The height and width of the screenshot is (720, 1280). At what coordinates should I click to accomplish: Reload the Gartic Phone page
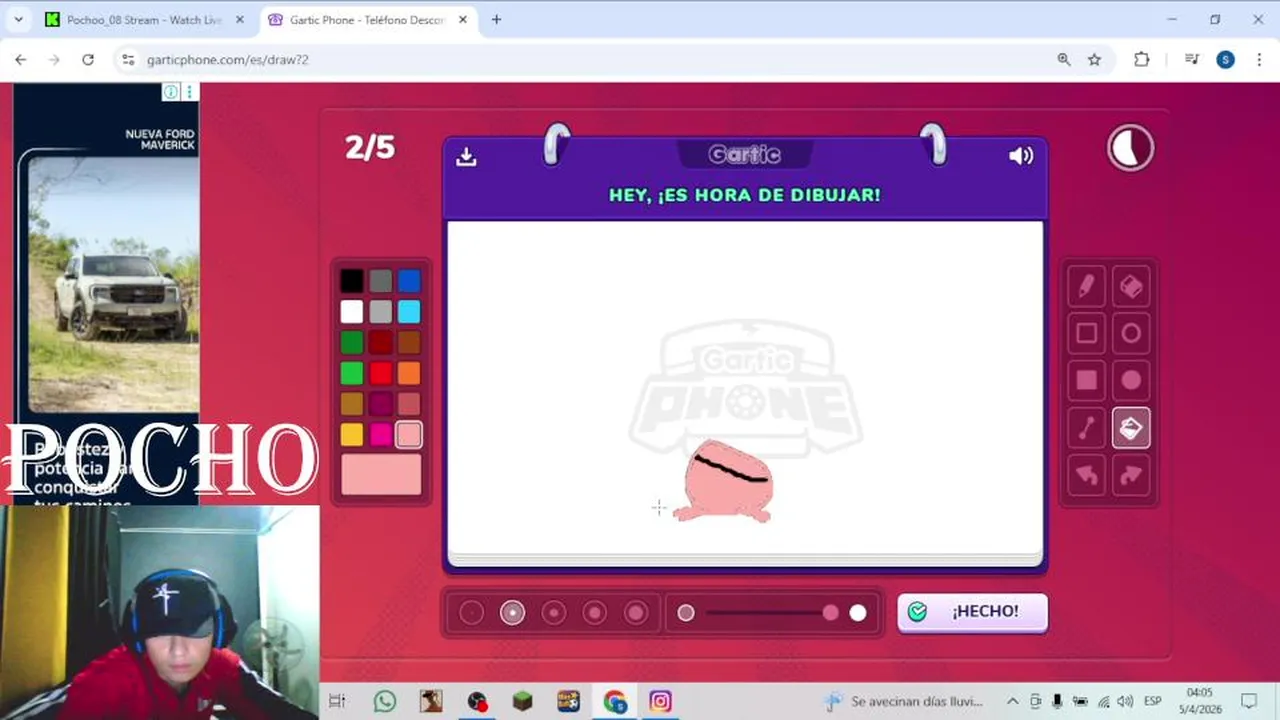(88, 60)
